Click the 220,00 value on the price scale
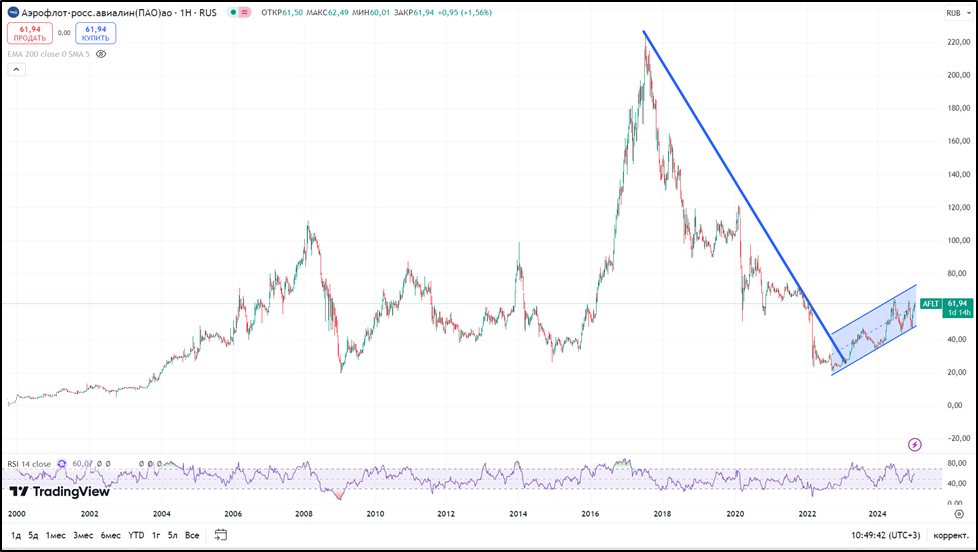 [959, 42]
